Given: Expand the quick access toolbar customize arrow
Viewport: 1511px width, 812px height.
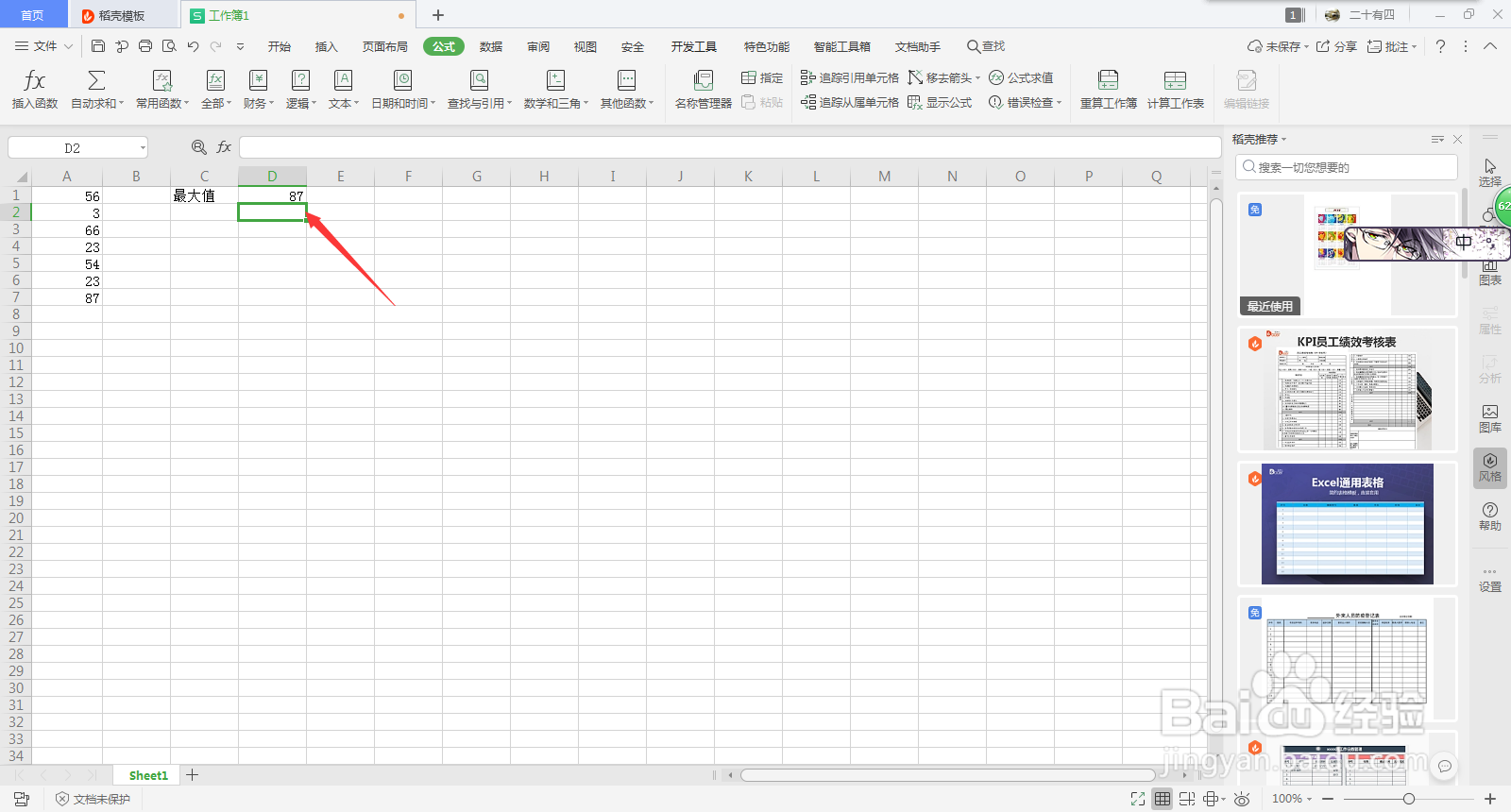Looking at the screenshot, I should tap(240, 45).
